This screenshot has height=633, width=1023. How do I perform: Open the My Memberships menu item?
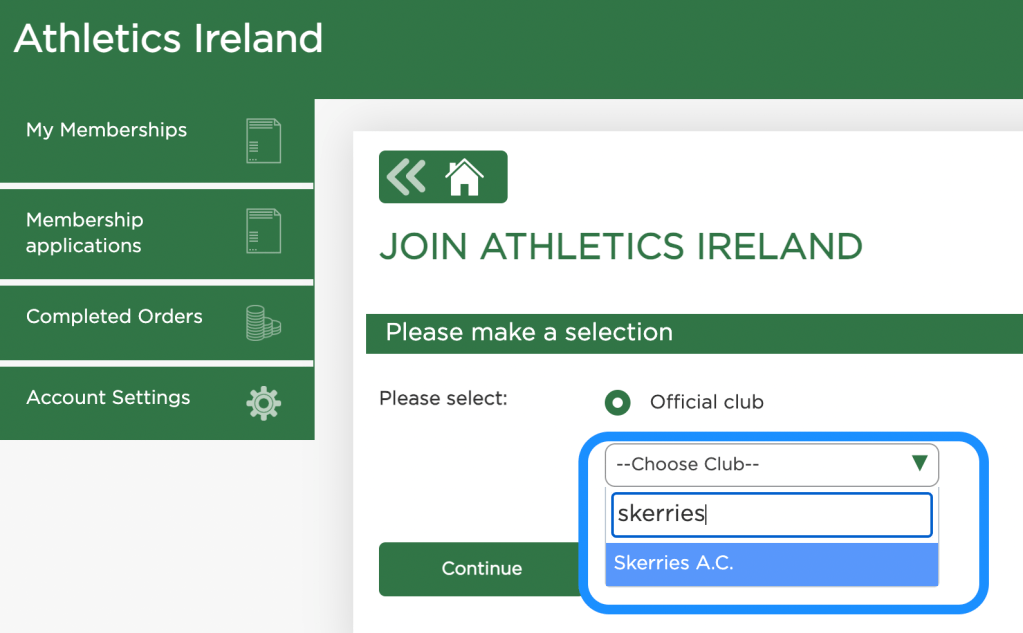pos(107,130)
